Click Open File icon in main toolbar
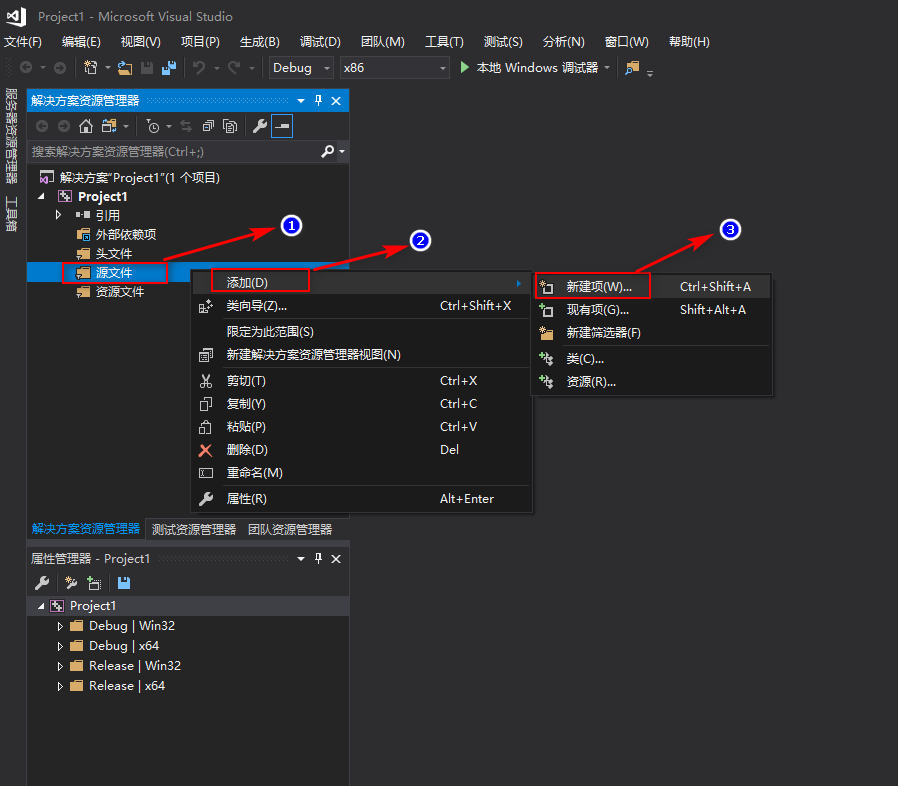Image resolution: width=898 pixels, height=786 pixels. (x=125, y=68)
